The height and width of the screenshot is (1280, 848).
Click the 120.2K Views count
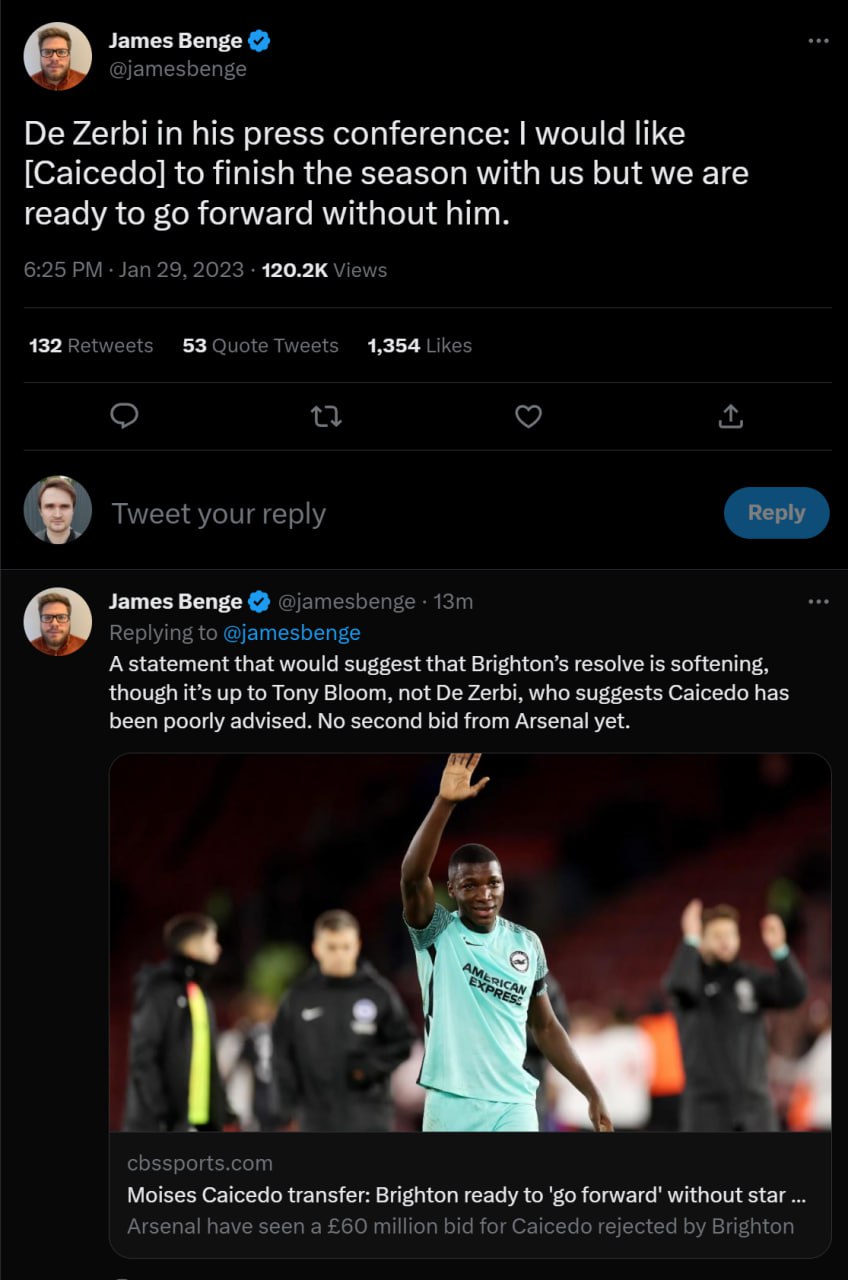coord(323,270)
